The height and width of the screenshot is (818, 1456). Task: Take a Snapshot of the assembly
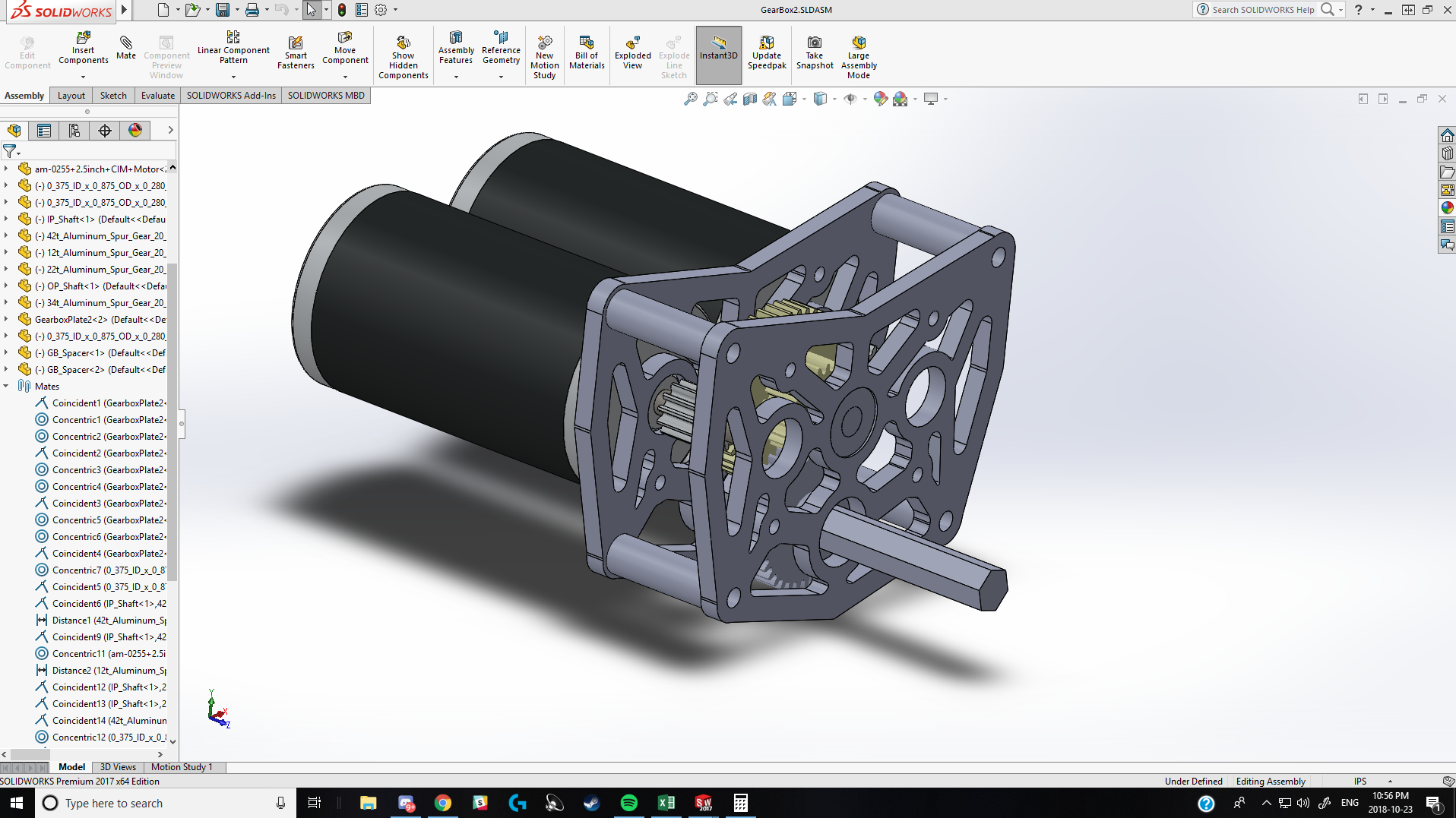[815, 52]
